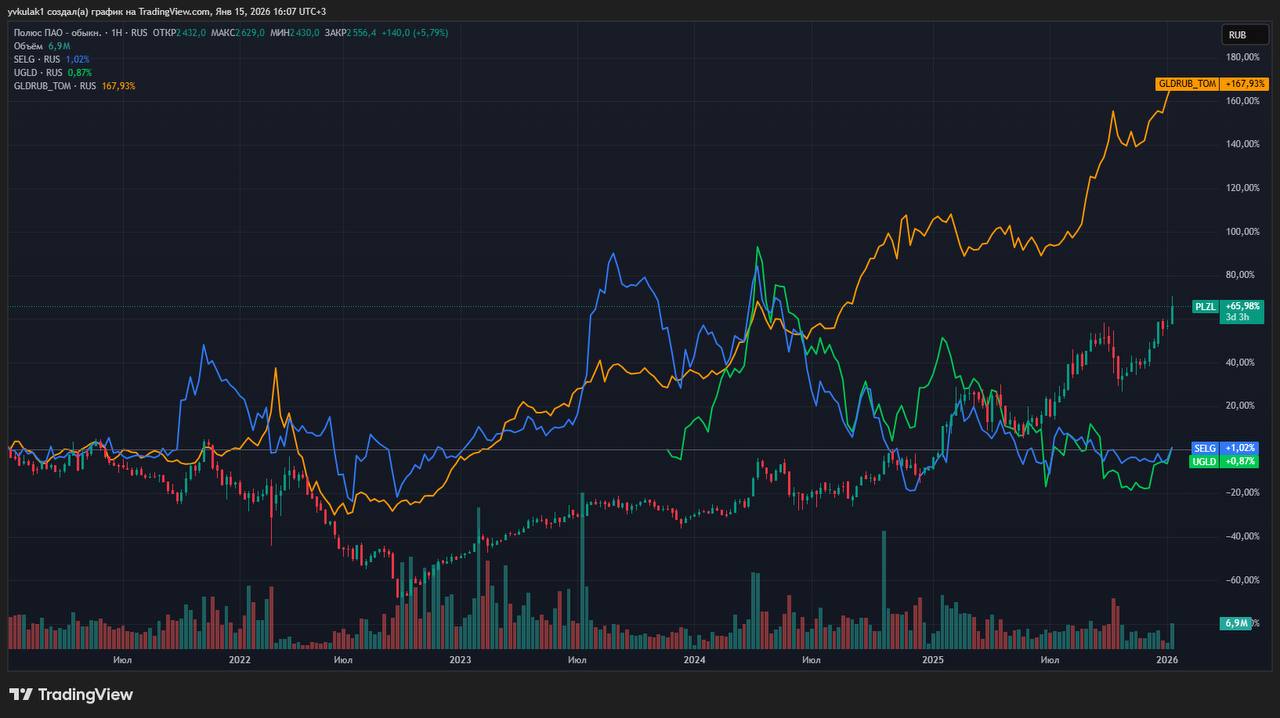
Task: Click the chart author caption at top
Action: pyautogui.click(x=167, y=11)
